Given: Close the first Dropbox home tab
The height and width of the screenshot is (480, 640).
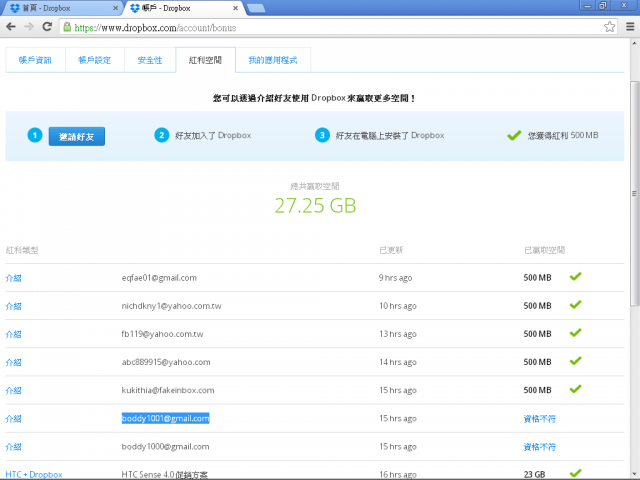Looking at the screenshot, I should coord(115,8).
